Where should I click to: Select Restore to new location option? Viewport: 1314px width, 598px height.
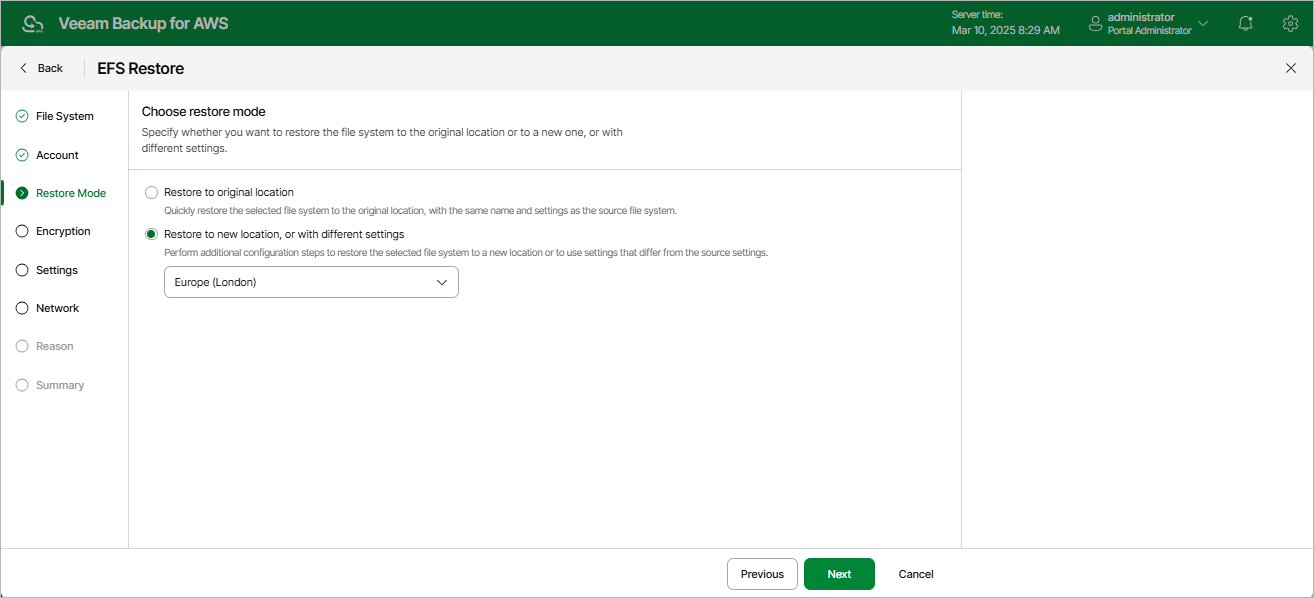(x=151, y=233)
